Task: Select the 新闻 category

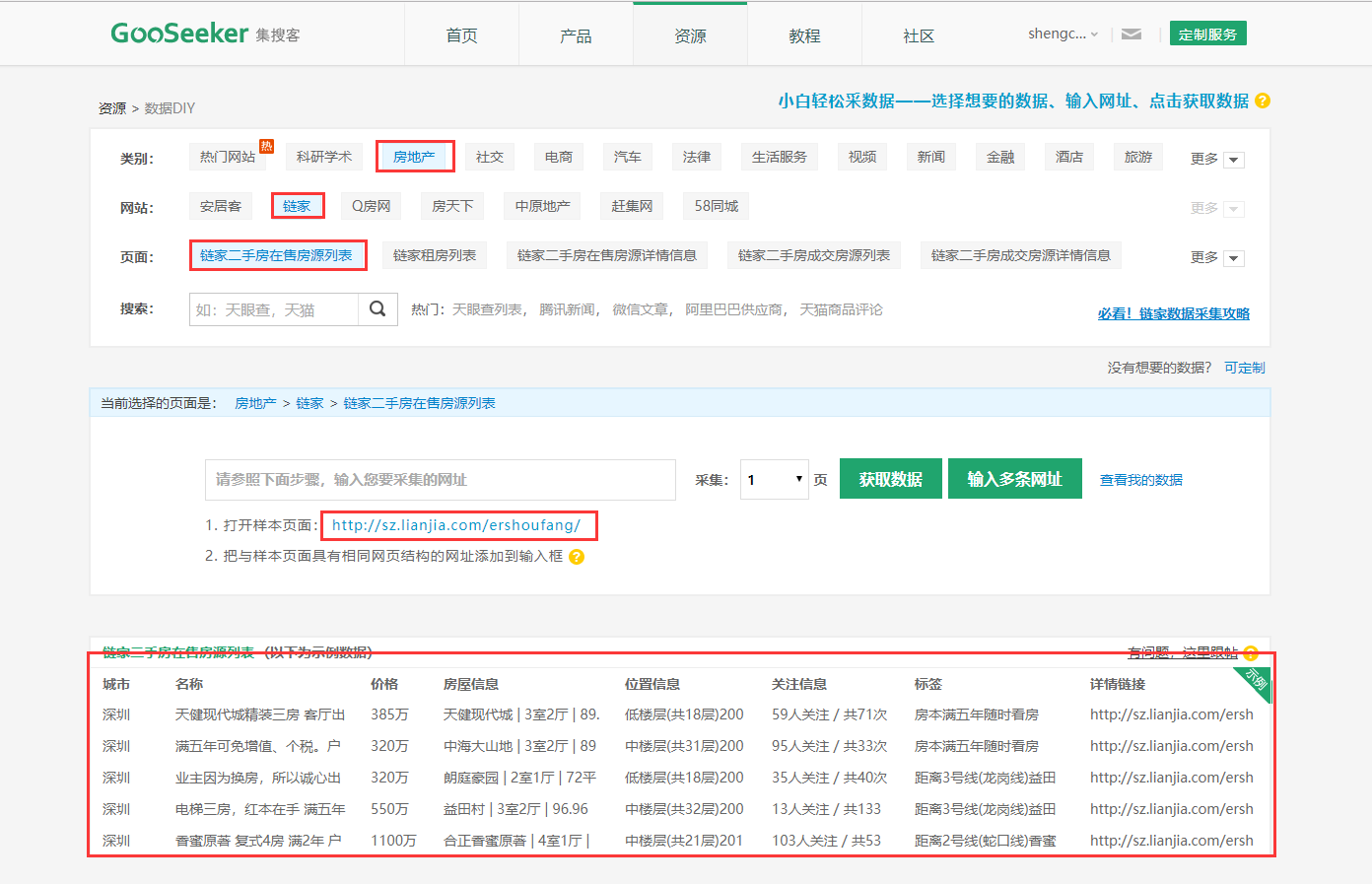Action: tap(931, 157)
